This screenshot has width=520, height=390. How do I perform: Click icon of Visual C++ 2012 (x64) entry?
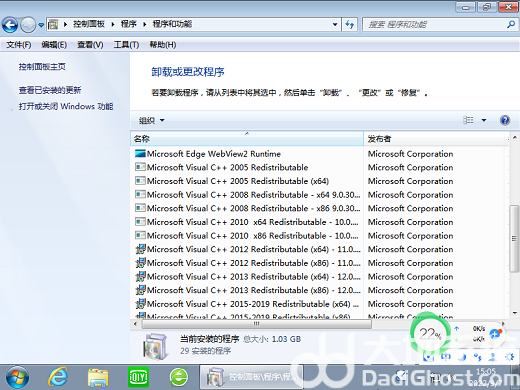click(x=140, y=249)
